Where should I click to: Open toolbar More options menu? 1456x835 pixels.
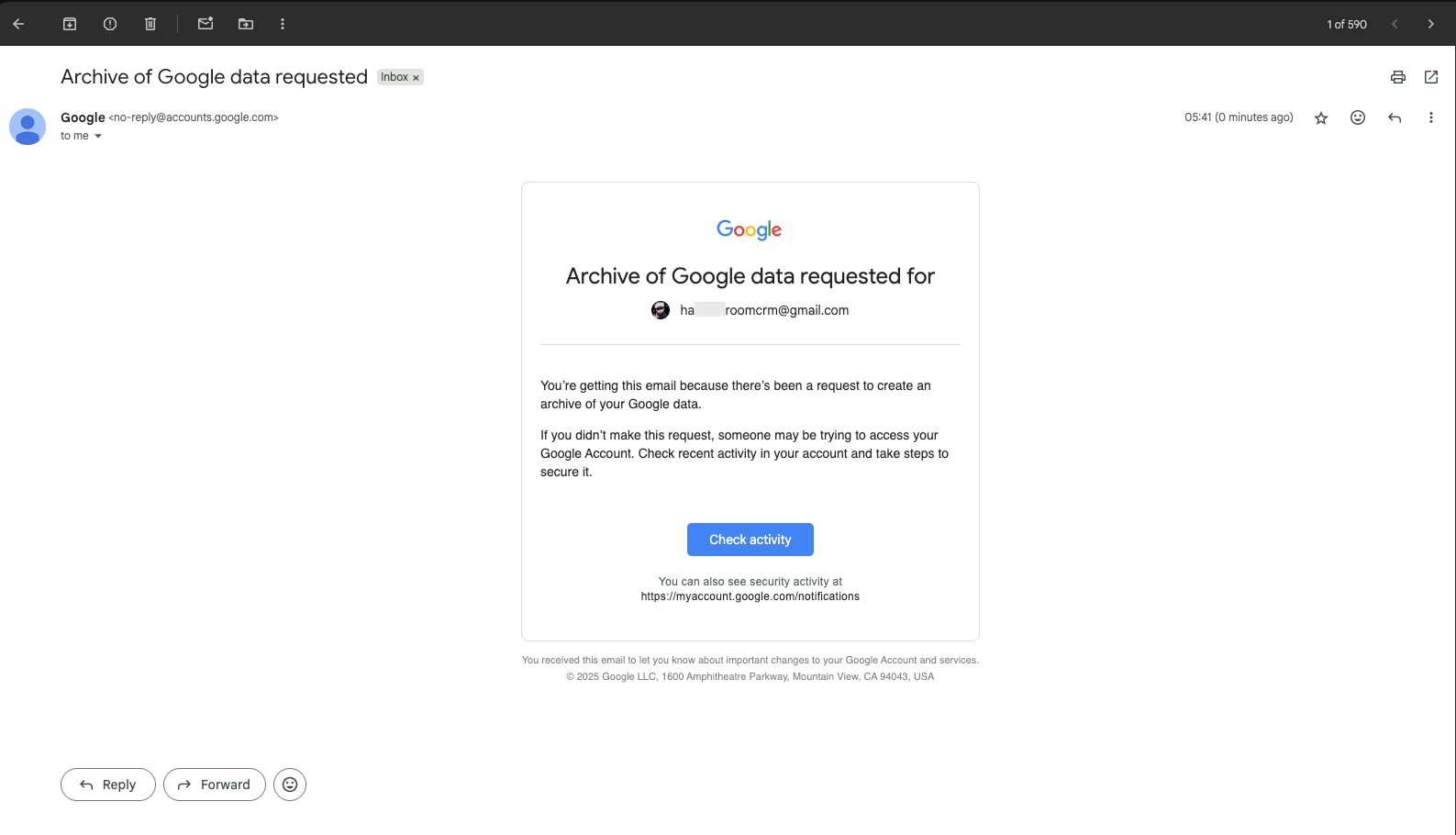[x=283, y=24]
